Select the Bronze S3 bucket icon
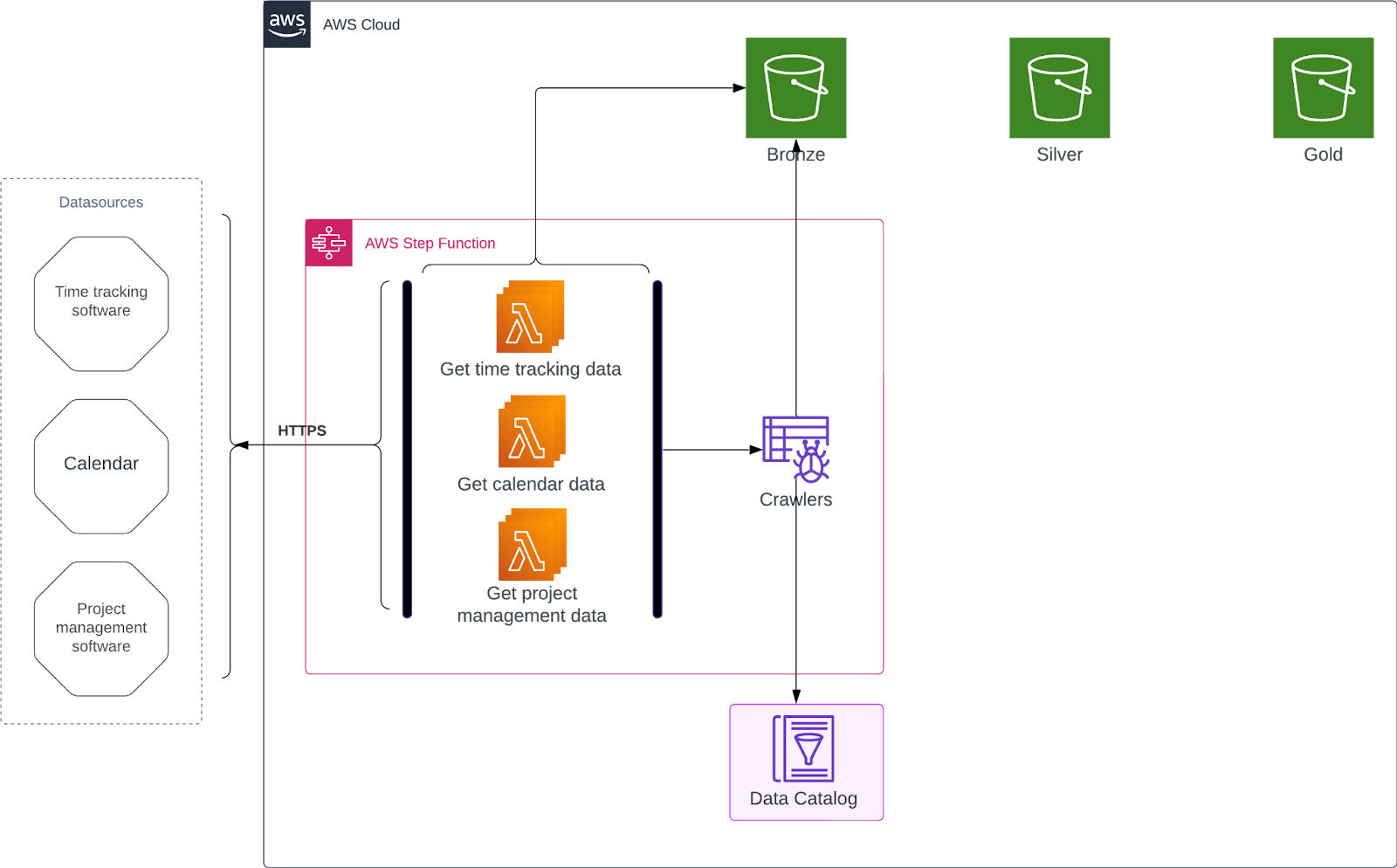 point(795,87)
